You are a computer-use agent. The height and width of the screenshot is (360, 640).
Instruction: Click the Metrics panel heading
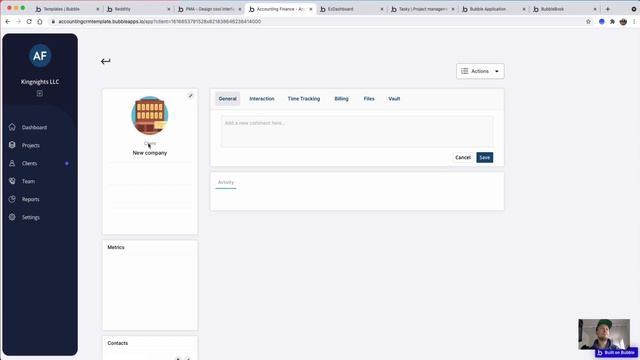click(x=116, y=247)
